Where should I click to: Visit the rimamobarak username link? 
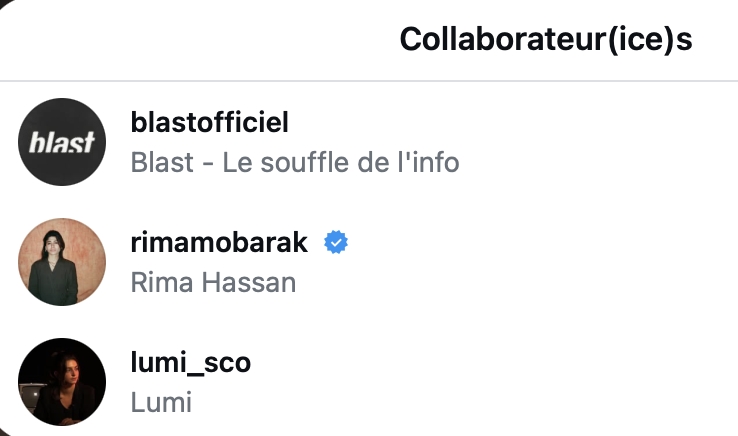point(219,242)
